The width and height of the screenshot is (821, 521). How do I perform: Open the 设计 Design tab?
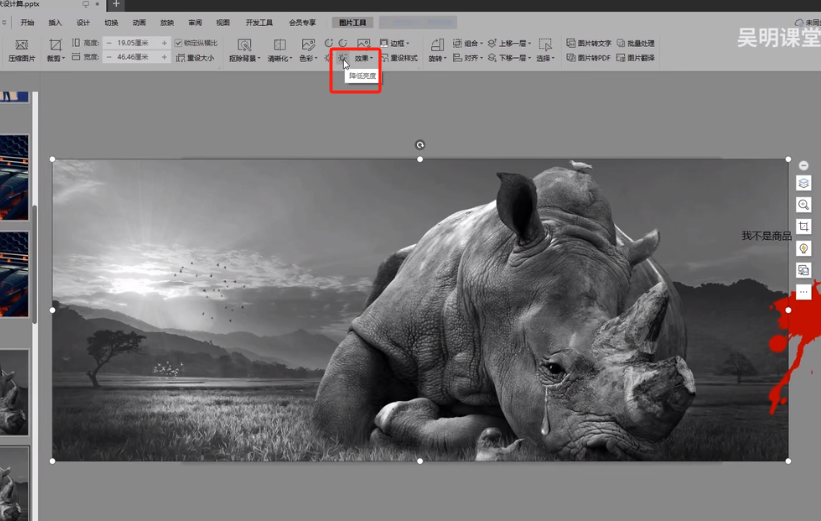(83, 23)
